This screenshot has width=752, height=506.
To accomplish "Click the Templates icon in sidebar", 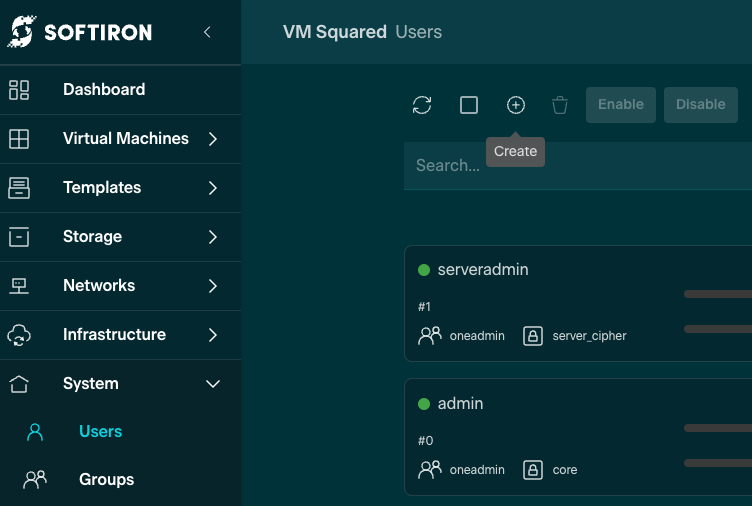I will coord(19,188).
